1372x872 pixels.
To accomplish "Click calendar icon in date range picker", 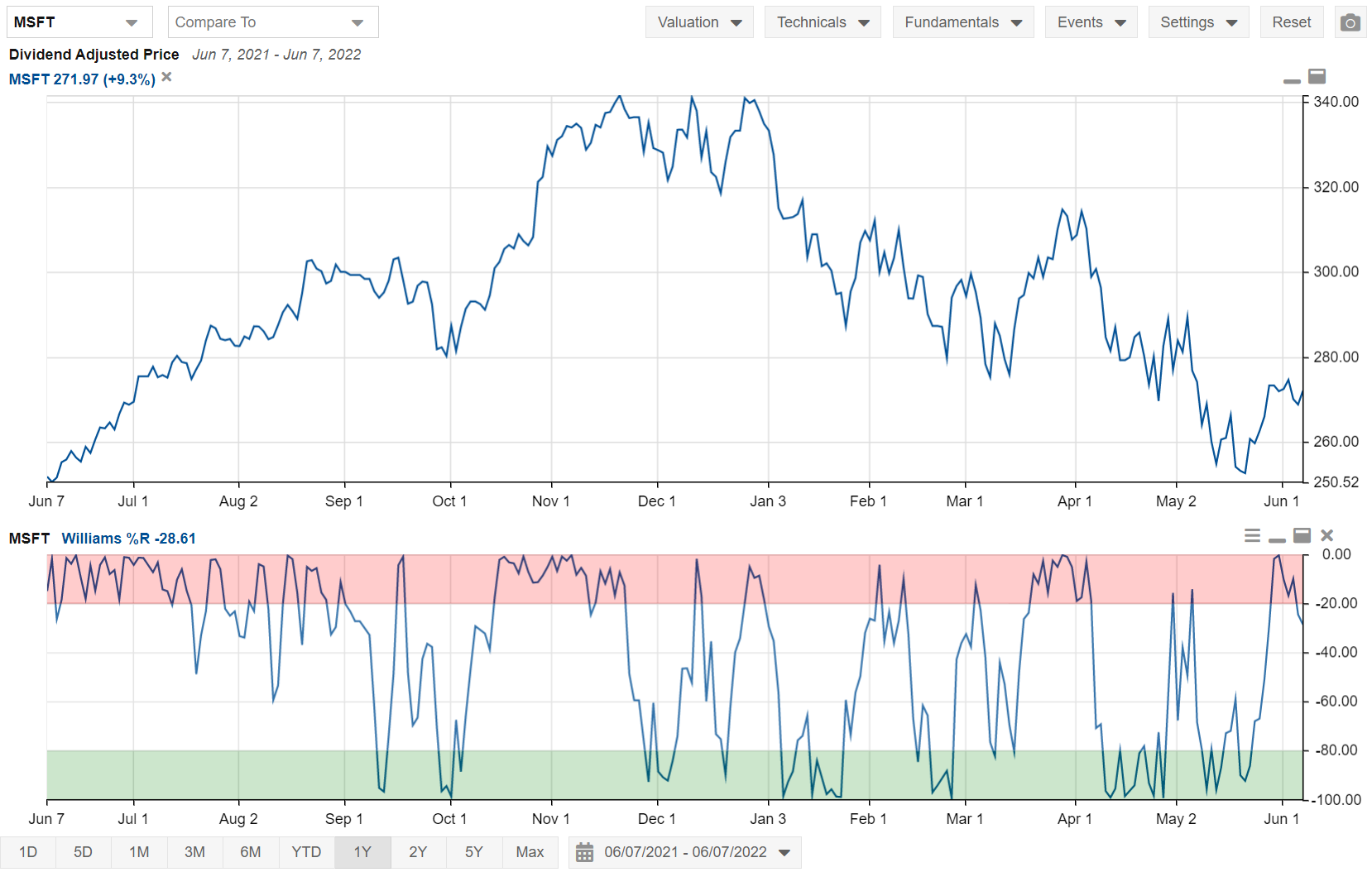I will coord(584,852).
